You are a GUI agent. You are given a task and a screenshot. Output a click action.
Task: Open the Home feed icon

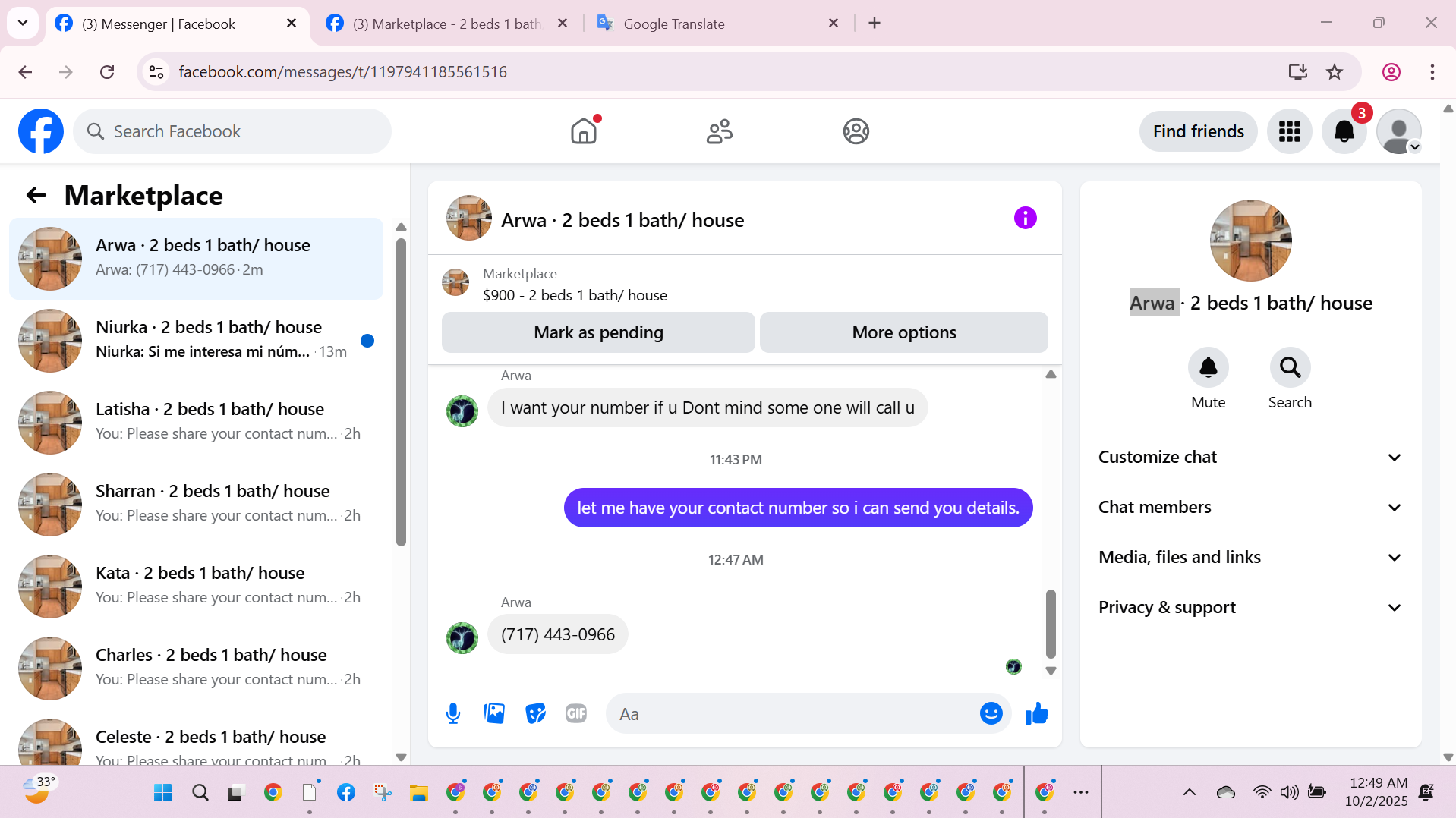click(x=584, y=131)
